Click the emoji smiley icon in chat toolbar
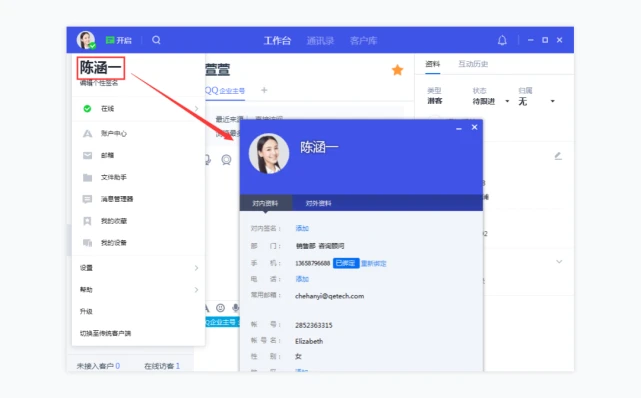The height and width of the screenshot is (398, 641). click(x=220, y=308)
